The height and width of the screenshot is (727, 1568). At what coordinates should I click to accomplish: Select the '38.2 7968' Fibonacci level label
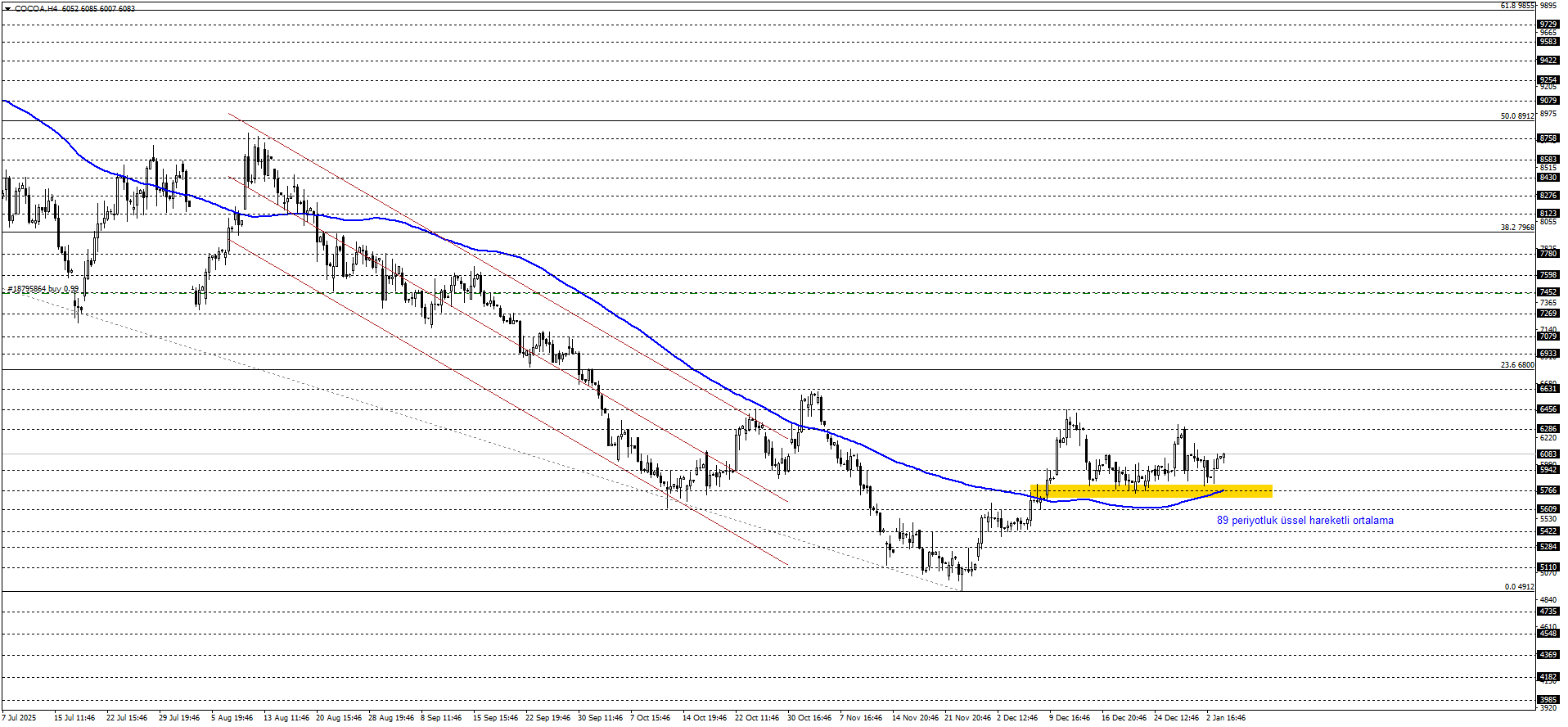[1516, 228]
